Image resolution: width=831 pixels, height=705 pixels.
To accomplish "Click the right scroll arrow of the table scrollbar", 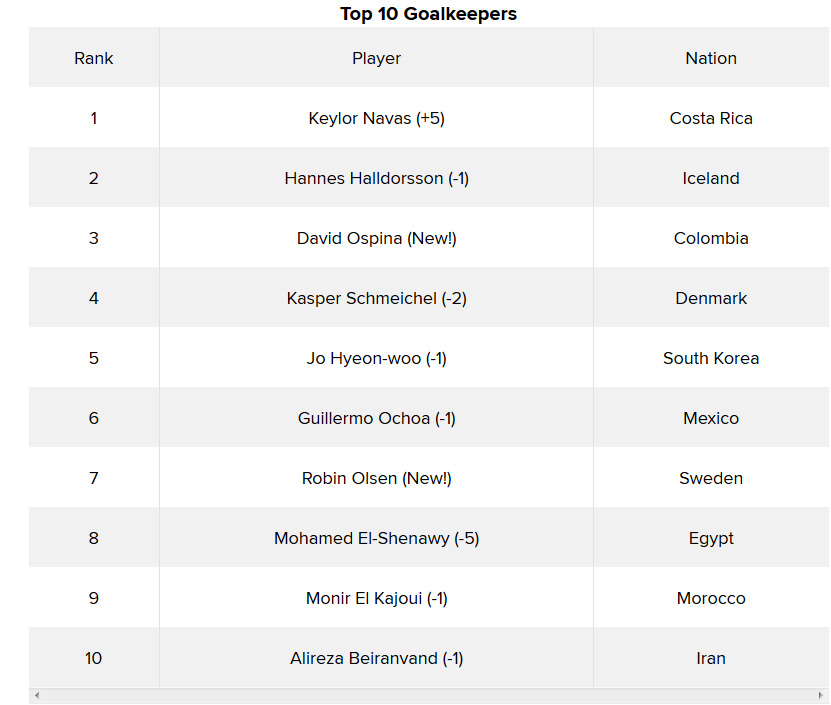I will [x=821, y=695].
